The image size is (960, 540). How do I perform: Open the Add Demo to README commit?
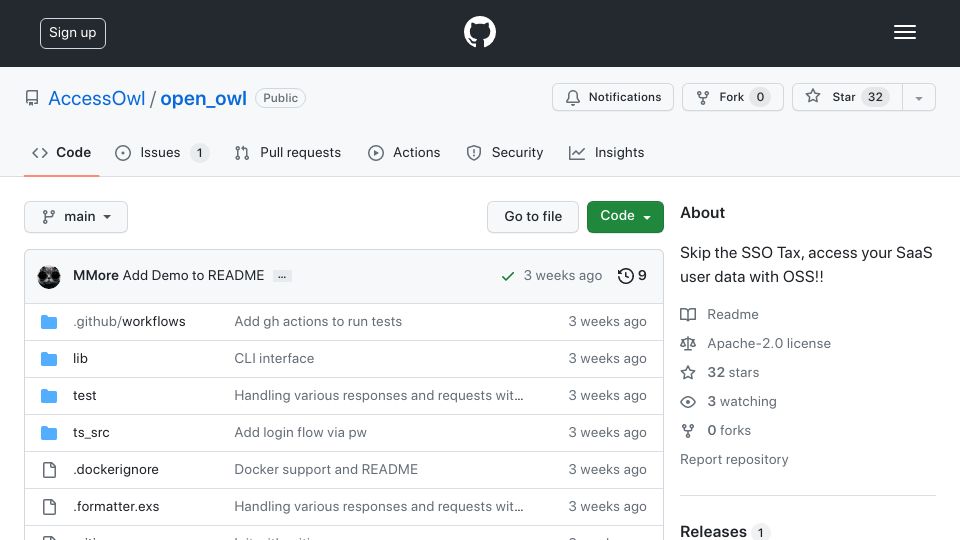click(193, 276)
